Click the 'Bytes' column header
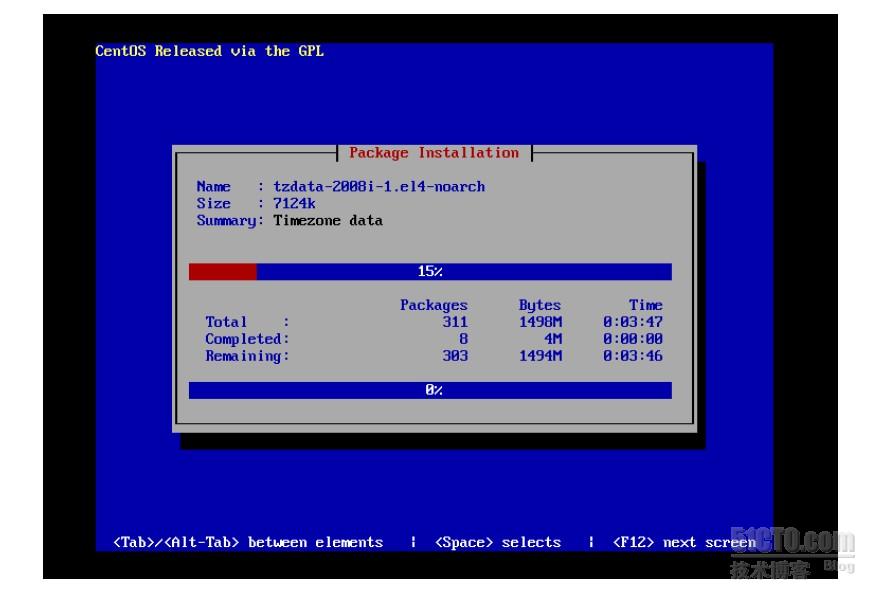This screenshot has width=869, height=594. tap(540, 305)
